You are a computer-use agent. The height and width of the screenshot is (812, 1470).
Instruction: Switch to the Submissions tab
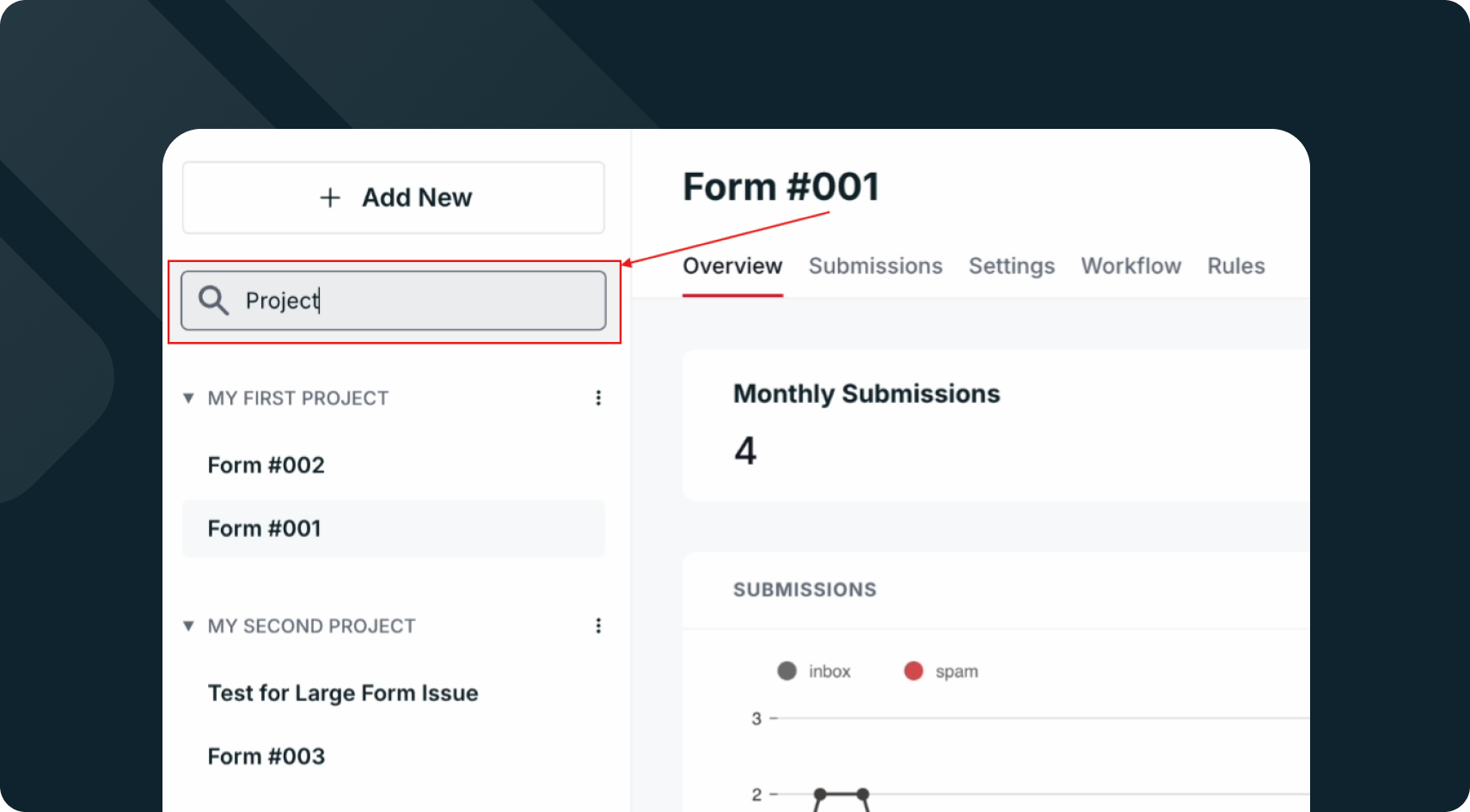pos(875,266)
